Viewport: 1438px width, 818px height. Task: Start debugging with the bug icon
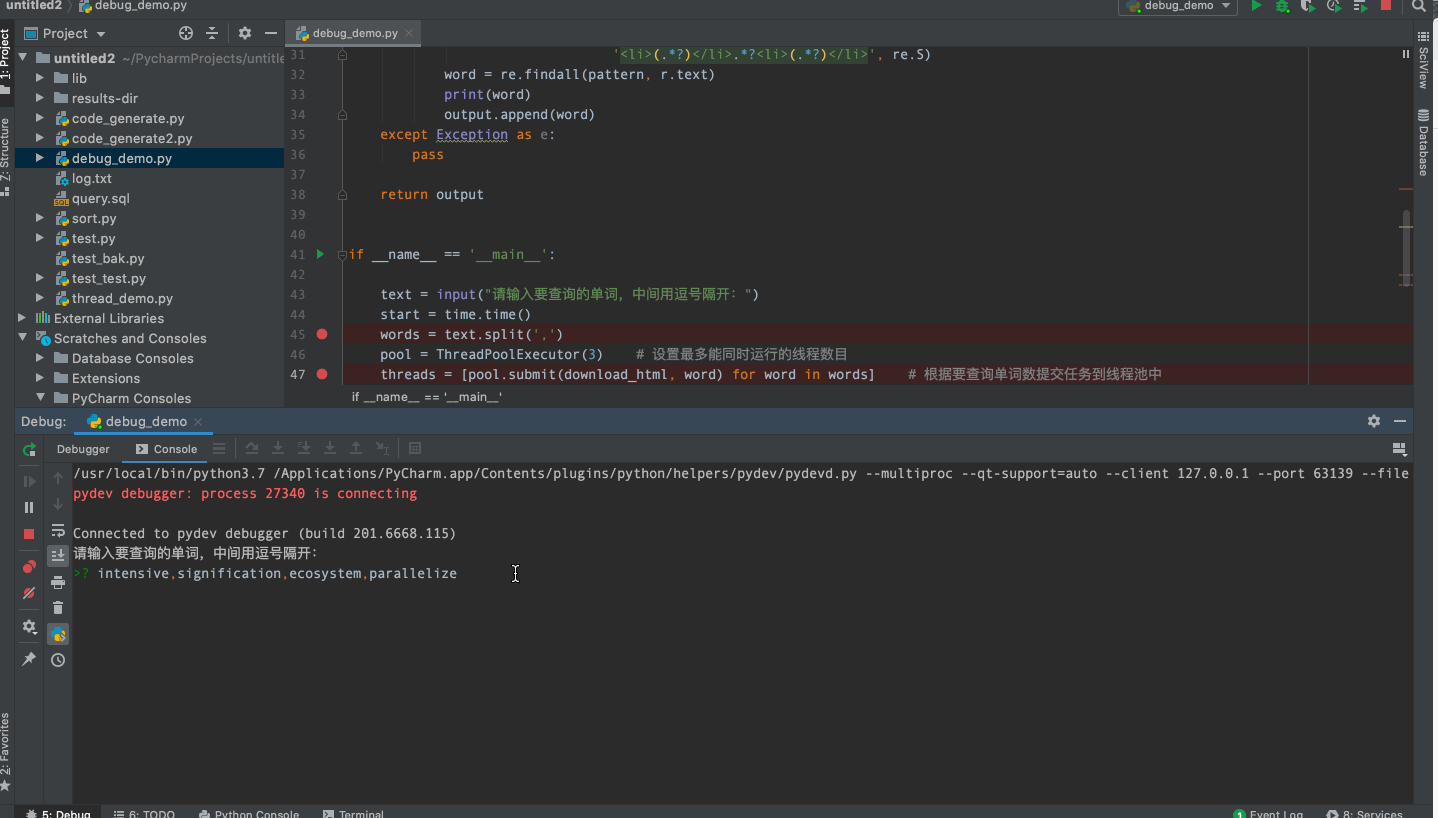(x=1282, y=6)
